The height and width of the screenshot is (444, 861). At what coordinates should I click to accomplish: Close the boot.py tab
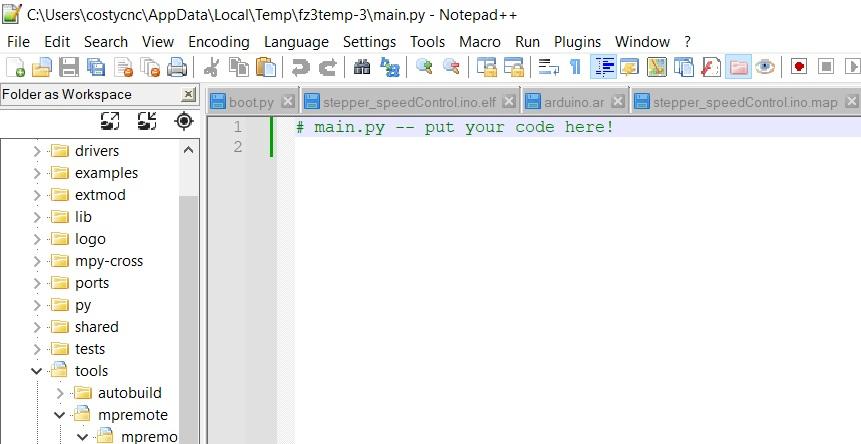pyautogui.click(x=288, y=101)
